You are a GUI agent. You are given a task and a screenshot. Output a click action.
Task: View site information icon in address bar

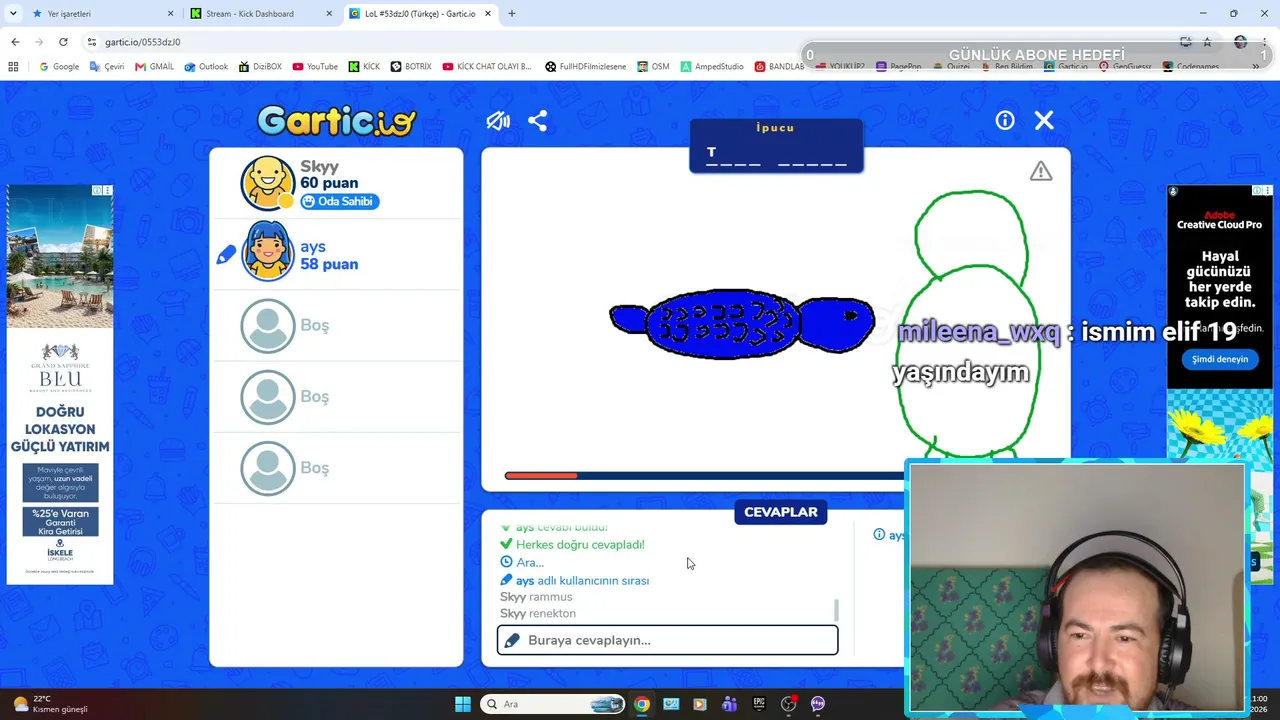[92, 42]
